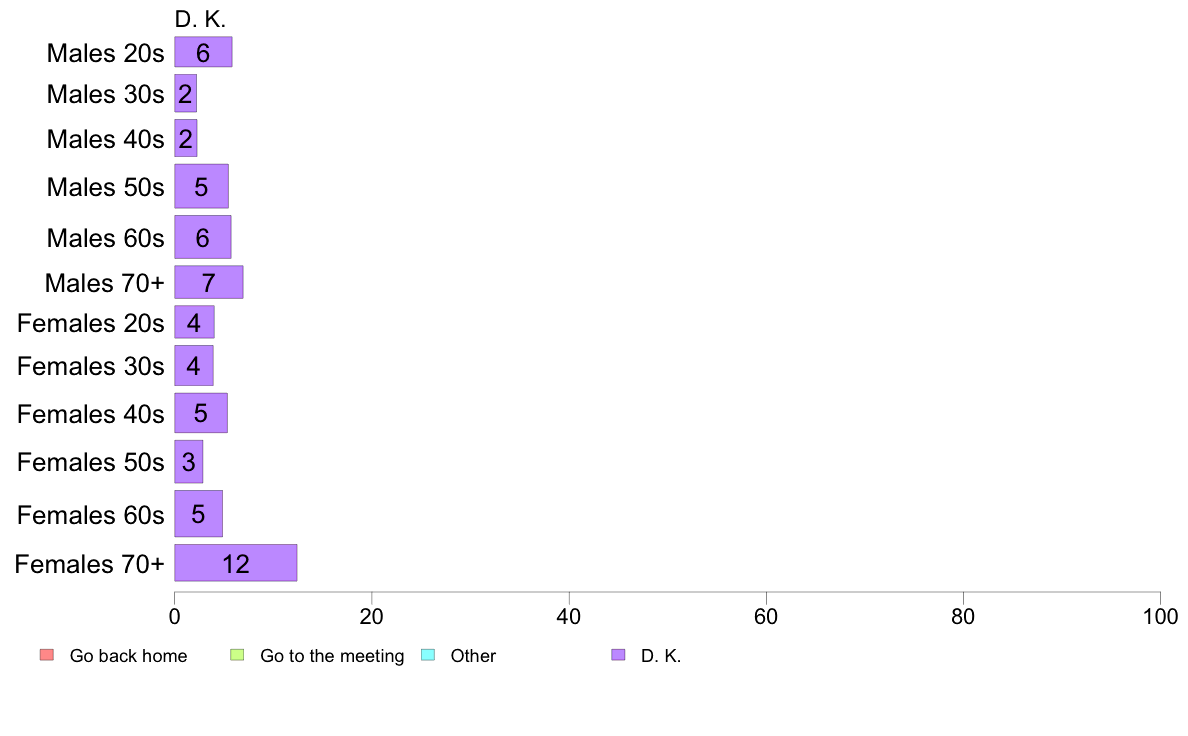Click the Females 50s bar showing 3
1188x736 pixels.
click(189, 462)
